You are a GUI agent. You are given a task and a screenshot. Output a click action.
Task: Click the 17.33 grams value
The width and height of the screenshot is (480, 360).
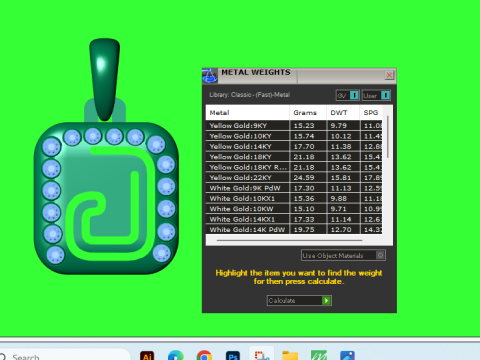pyautogui.click(x=304, y=219)
